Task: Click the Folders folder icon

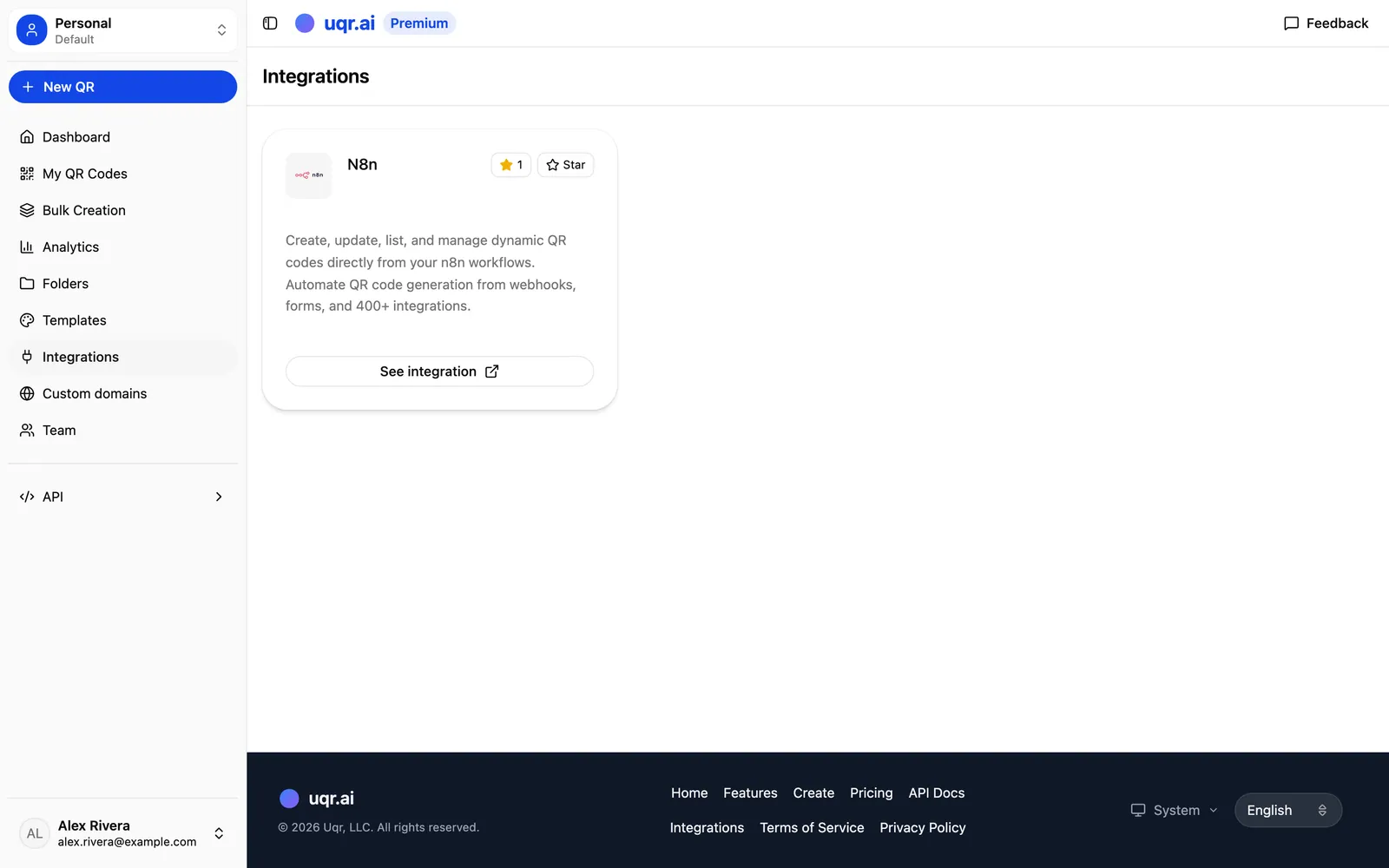Action: (27, 284)
